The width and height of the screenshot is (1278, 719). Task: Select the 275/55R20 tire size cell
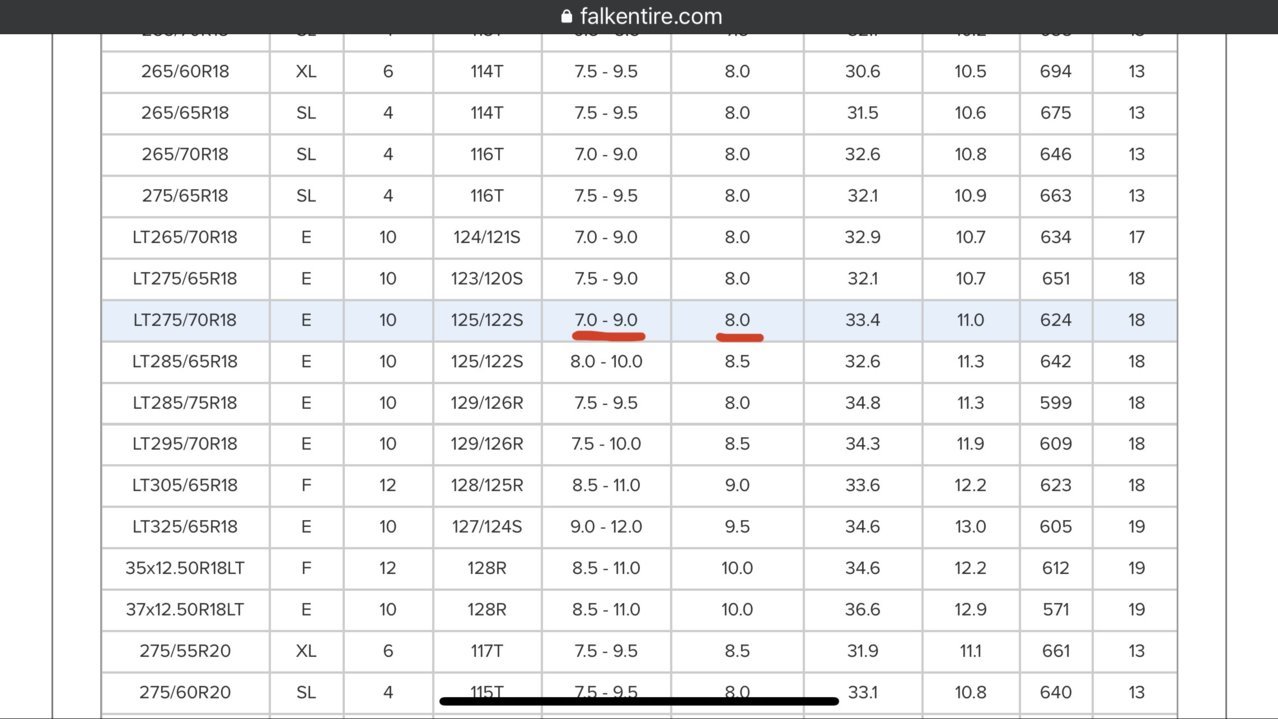click(185, 651)
